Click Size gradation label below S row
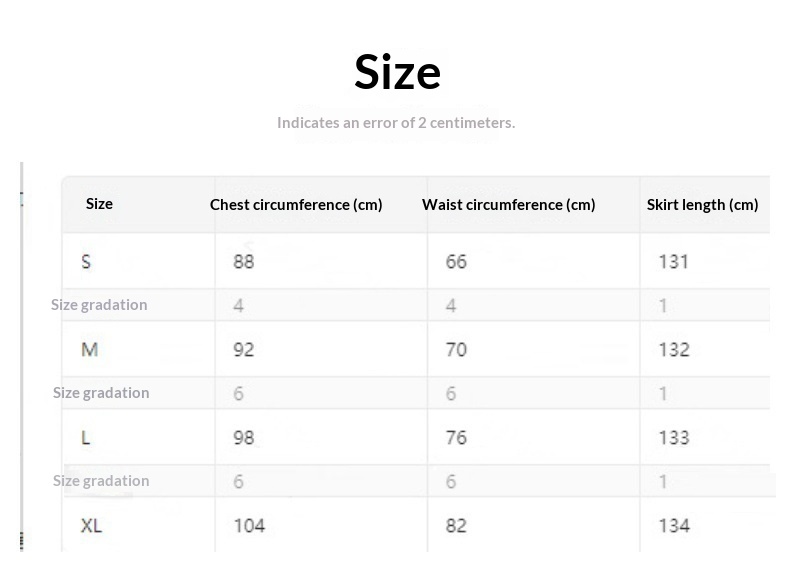 [99, 305]
